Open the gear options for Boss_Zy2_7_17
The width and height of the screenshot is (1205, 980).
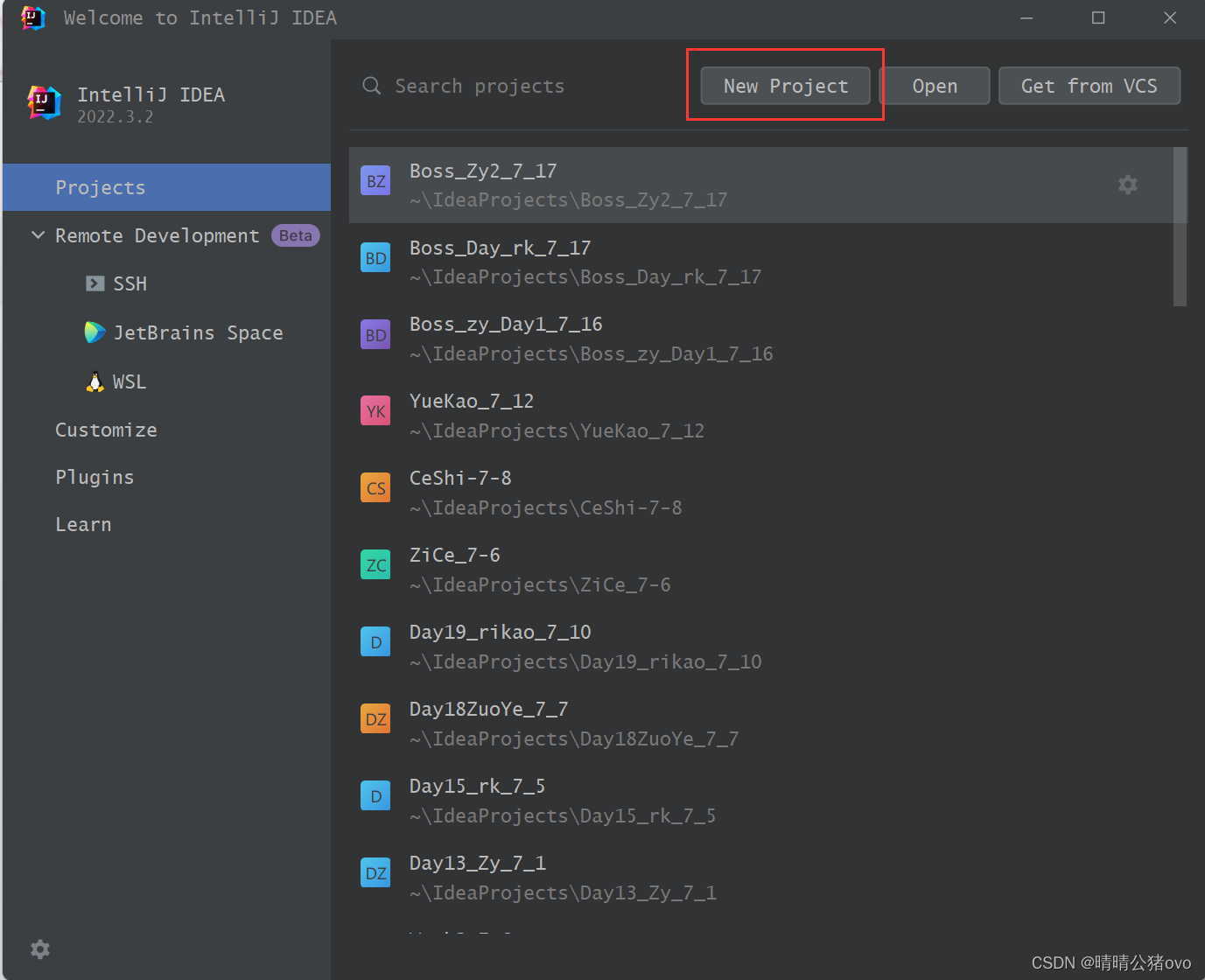point(1128,185)
